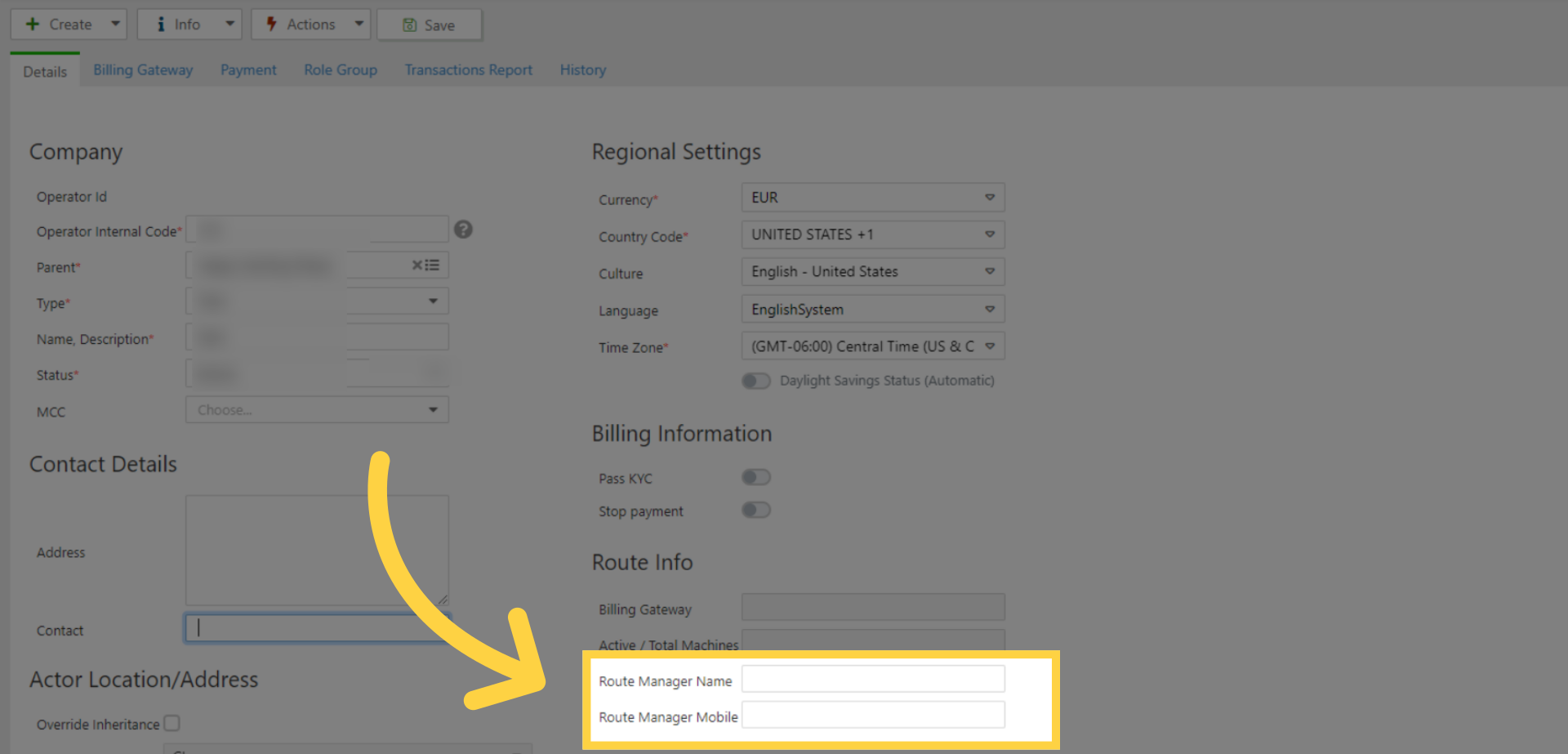Open the Currency EUR dropdown
Viewport: 1568px width, 754px height.
coord(873,198)
